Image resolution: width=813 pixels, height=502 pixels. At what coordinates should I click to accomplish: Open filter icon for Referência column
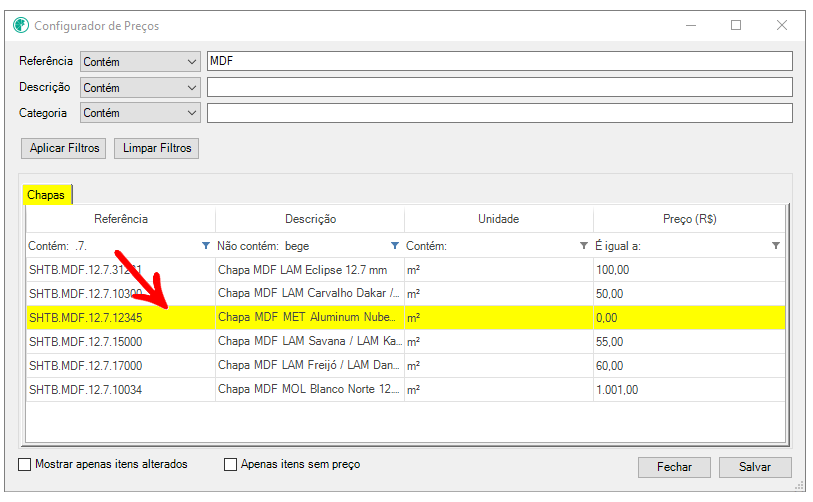tap(206, 245)
